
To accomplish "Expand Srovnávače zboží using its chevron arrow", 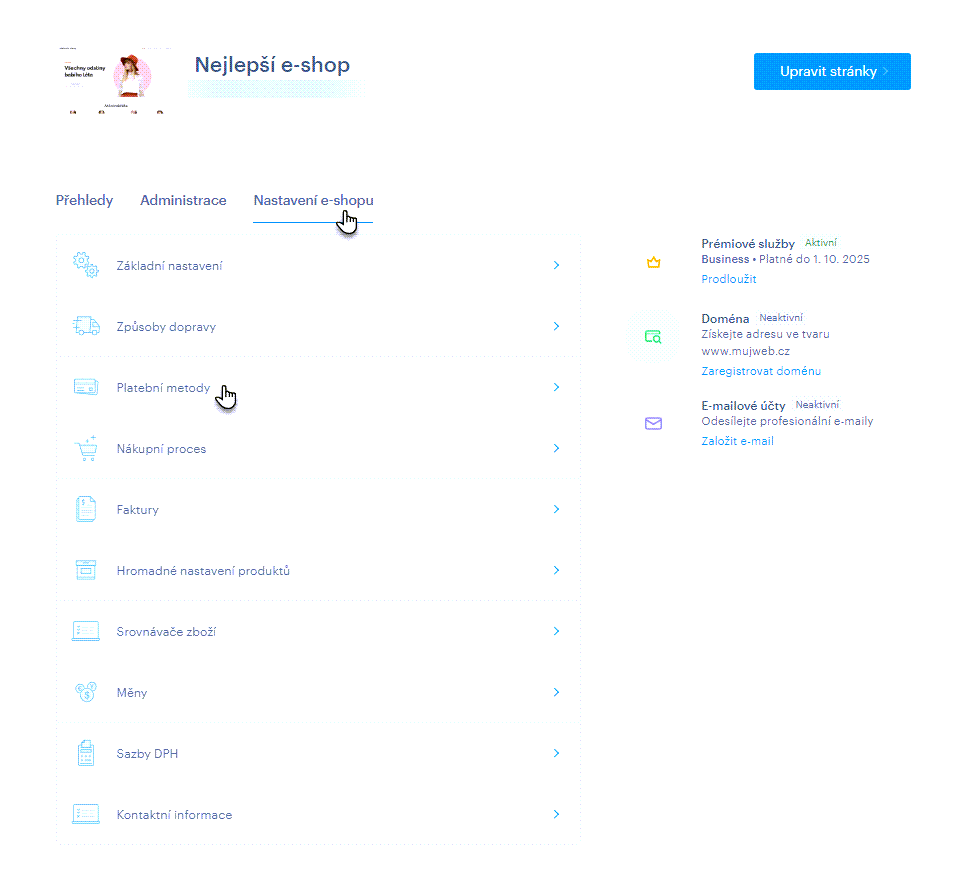I will pos(556,632).
